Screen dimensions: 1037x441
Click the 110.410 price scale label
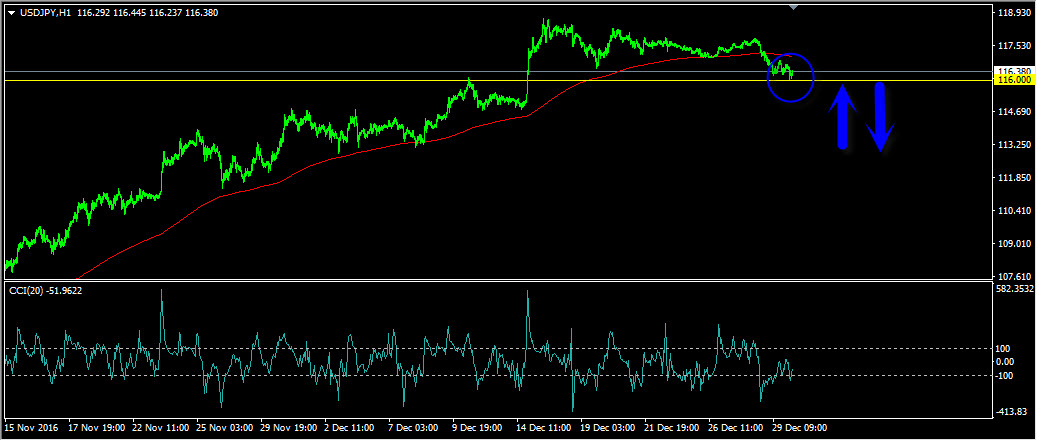[x=1015, y=211]
